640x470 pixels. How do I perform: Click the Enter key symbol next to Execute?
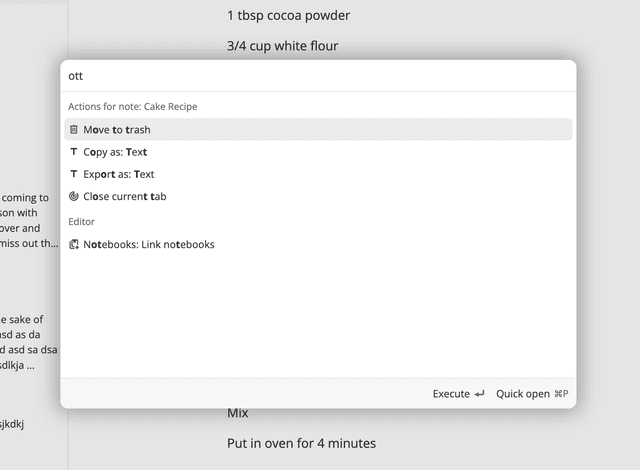tap(480, 394)
